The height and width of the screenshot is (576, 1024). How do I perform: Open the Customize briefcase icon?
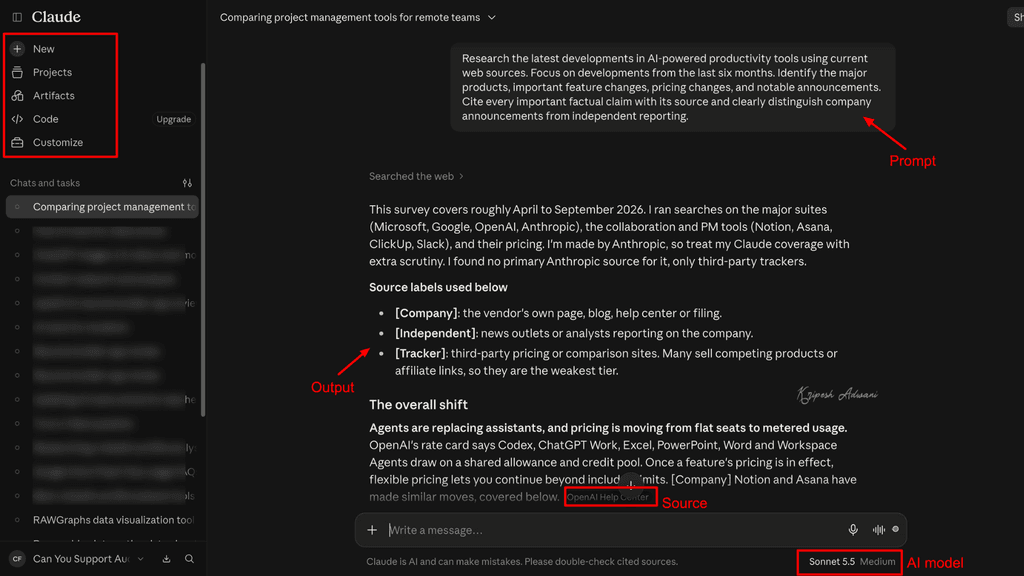(x=18, y=142)
